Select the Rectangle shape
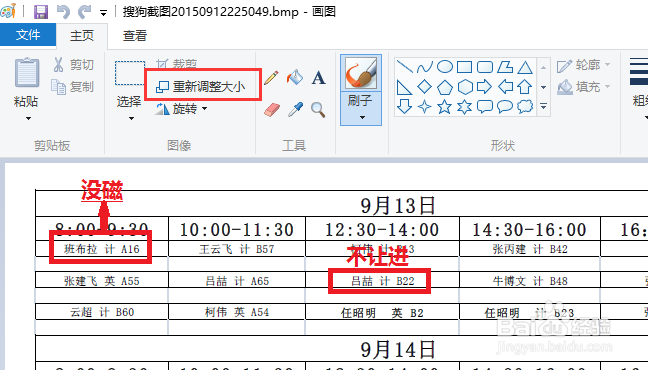Image resolution: width=648 pixels, height=370 pixels. (465, 67)
